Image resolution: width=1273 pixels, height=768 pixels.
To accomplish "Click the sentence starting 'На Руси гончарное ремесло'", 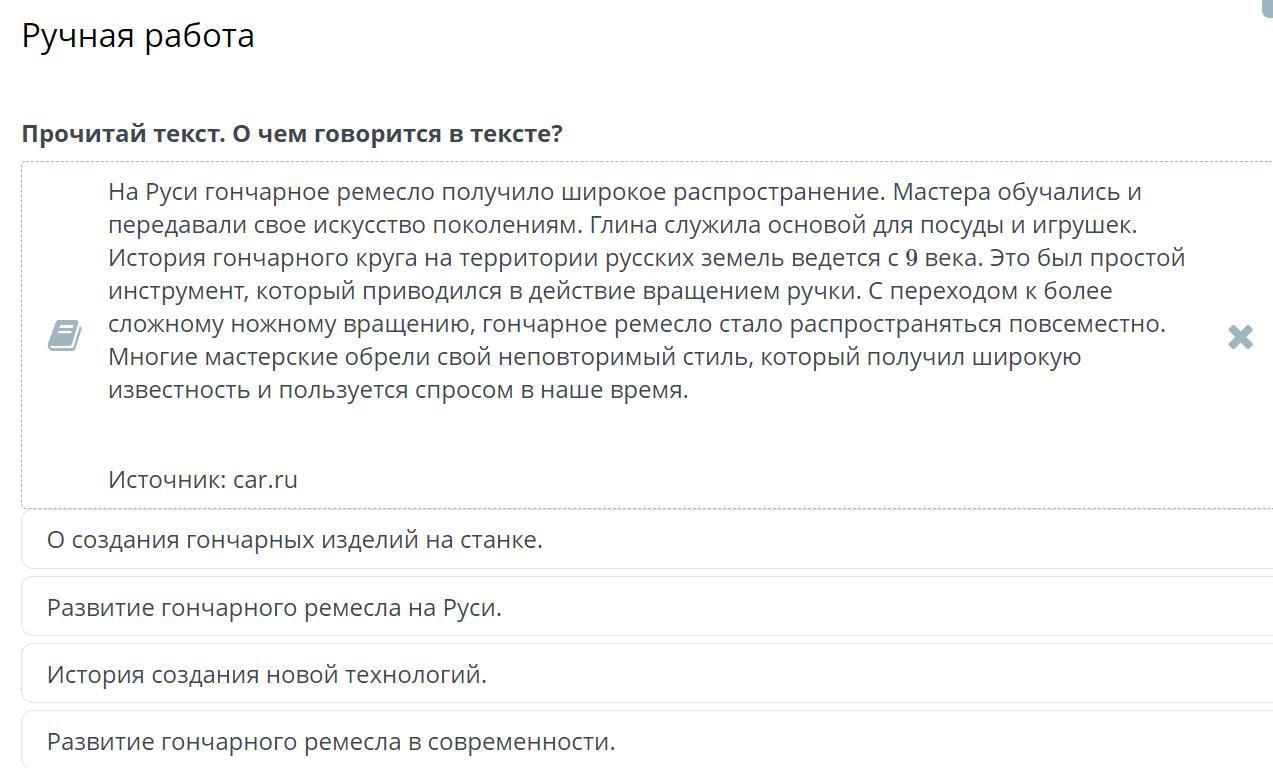I will pos(497,191).
